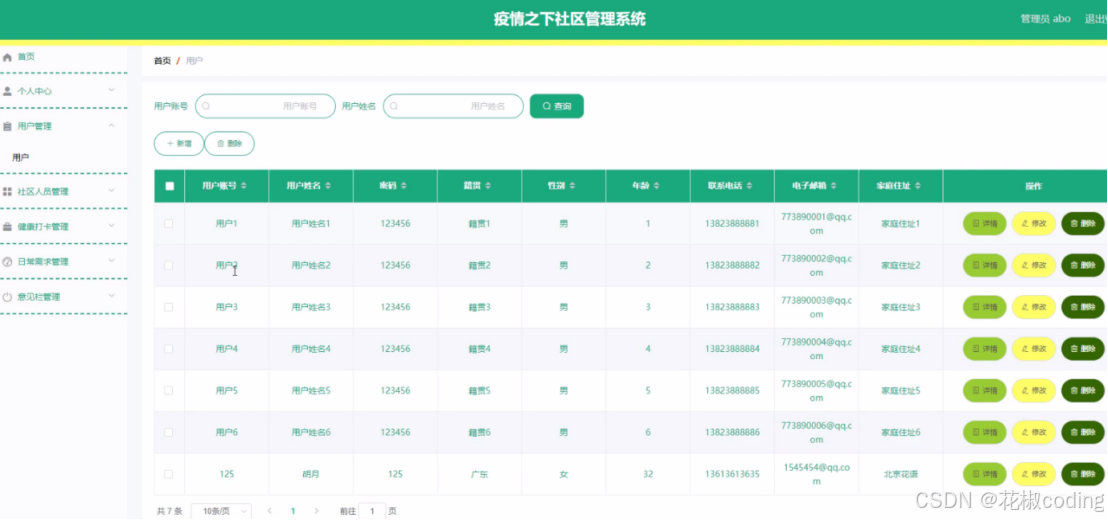Image resolution: width=1108 pixels, height=520 pixels.
Task: Sort by 用户姓名 column arrows
Action: point(328,186)
